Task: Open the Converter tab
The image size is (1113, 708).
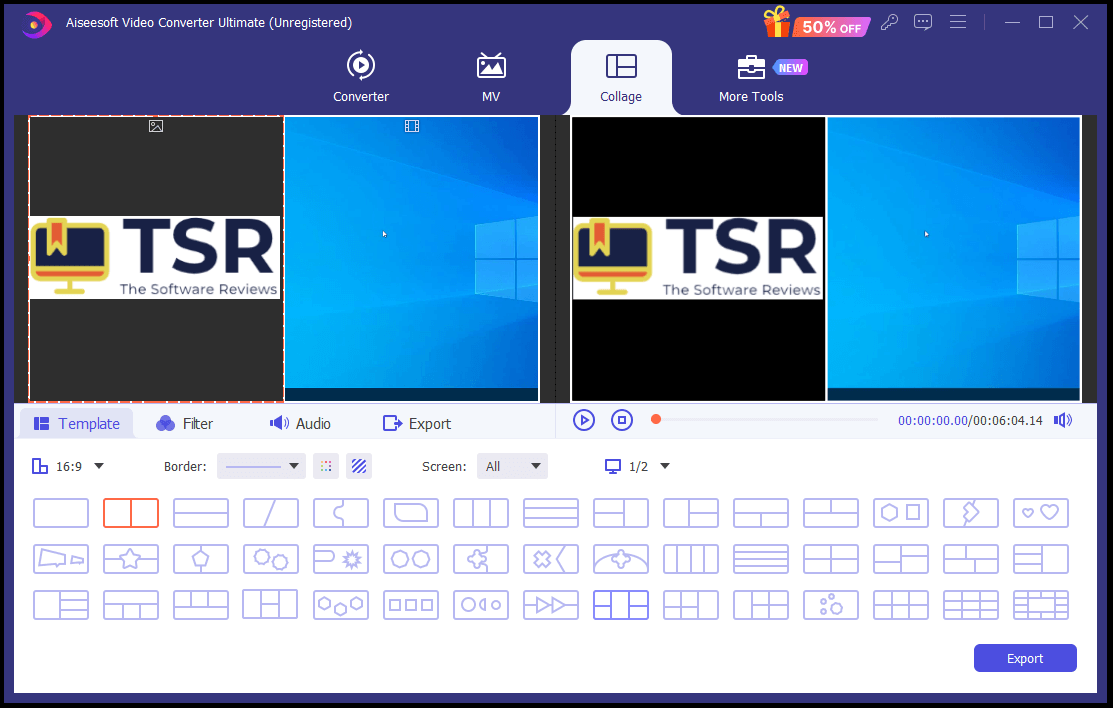Action: pos(361,77)
